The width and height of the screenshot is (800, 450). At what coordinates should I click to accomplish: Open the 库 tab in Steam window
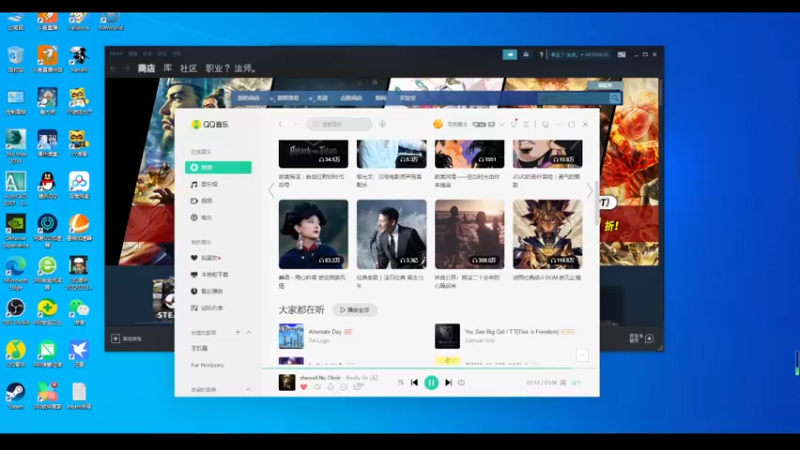tap(167, 68)
